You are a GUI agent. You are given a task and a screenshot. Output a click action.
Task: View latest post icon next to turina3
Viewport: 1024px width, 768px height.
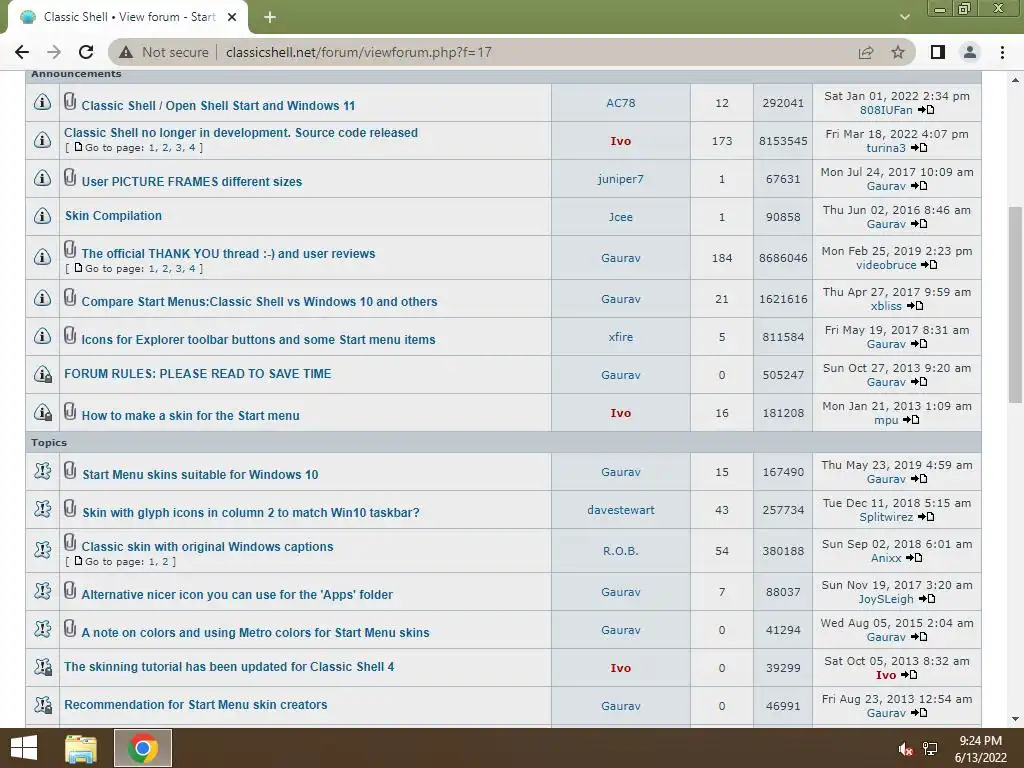click(x=919, y=148)
